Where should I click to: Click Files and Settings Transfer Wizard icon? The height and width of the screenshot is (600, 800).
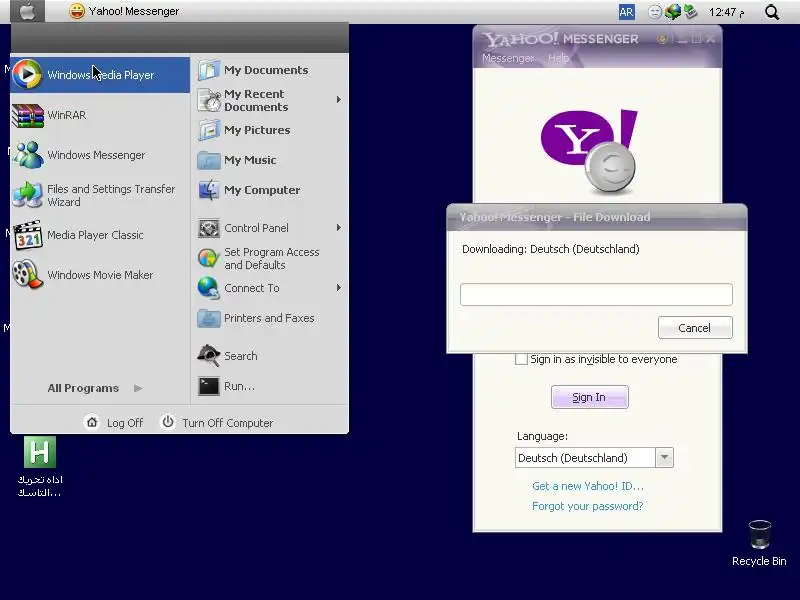tap(28, 195)
